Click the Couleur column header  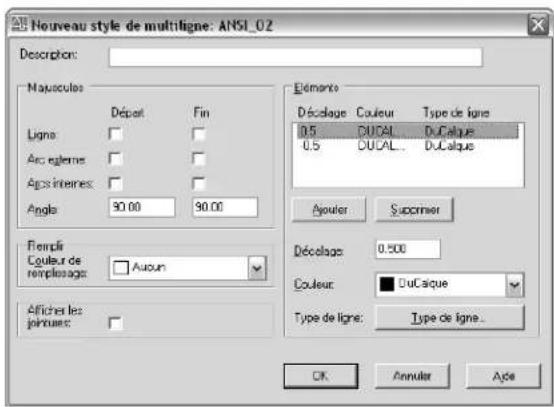[375, 113]
